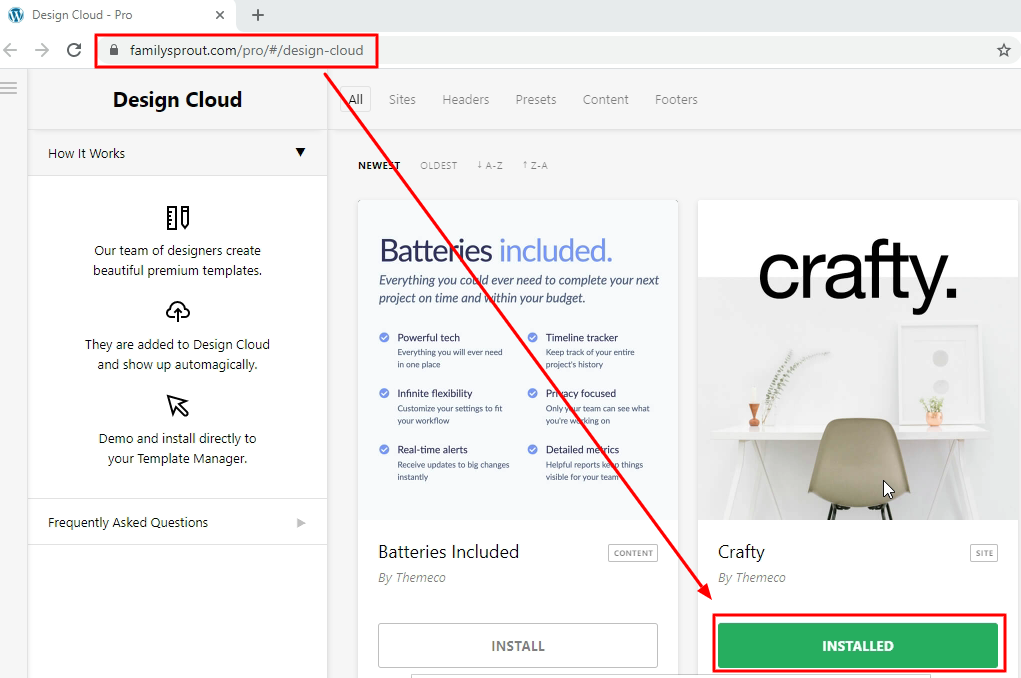
Task: Bookmark this page with the star icon
Action: pos(1003,50)
